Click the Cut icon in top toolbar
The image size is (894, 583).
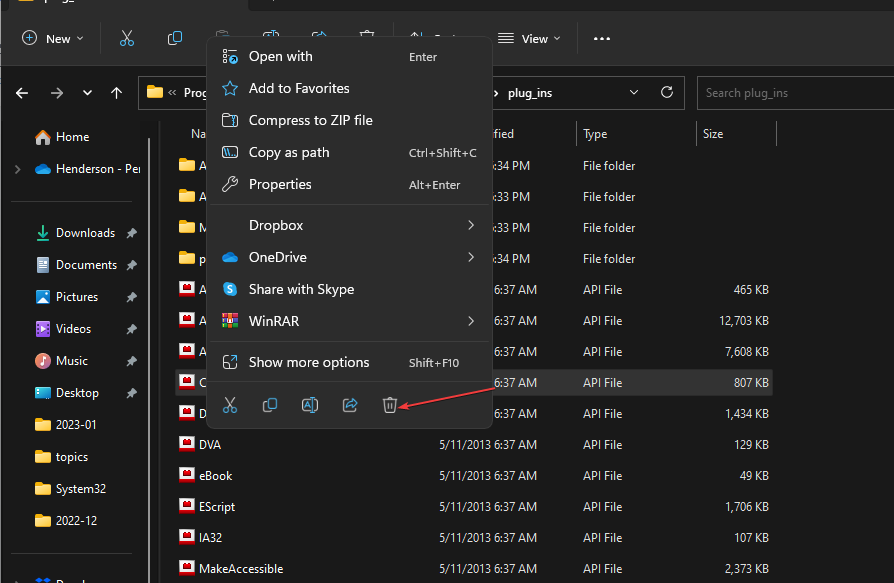point(127,38)
